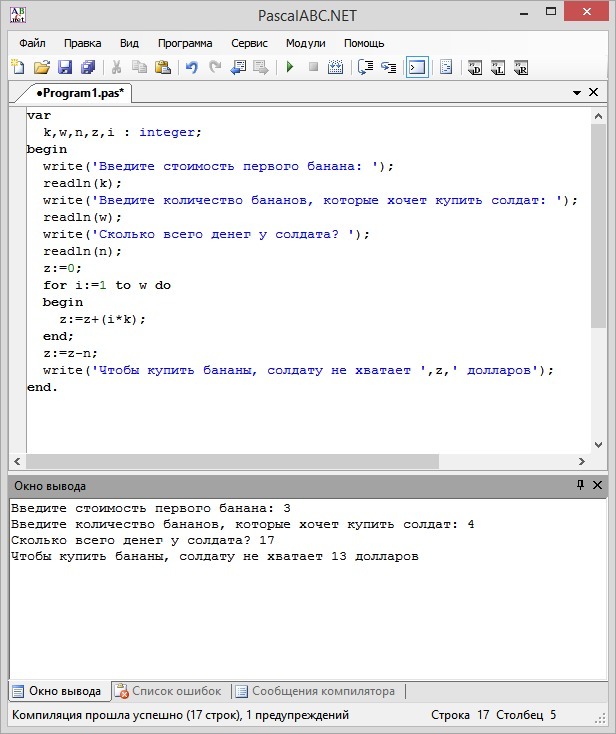The width and height of the screenshot is (616, 734).
Task: Switch to Сообщения компилятора tab
Action: point(316,691)
